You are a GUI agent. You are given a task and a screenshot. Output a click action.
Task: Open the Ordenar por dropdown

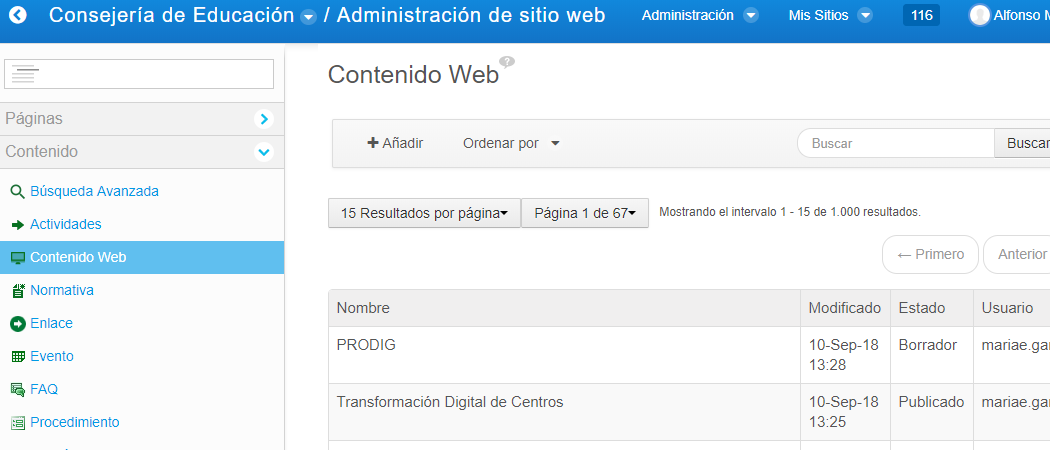coord(511,143)
